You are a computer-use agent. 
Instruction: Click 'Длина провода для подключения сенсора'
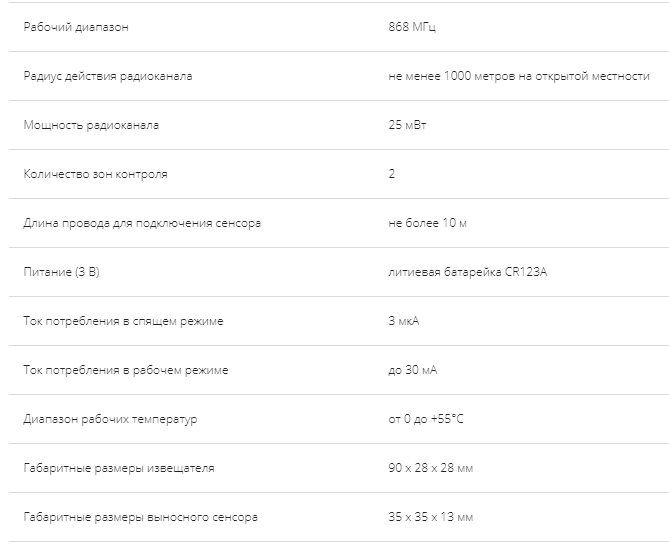142,223
